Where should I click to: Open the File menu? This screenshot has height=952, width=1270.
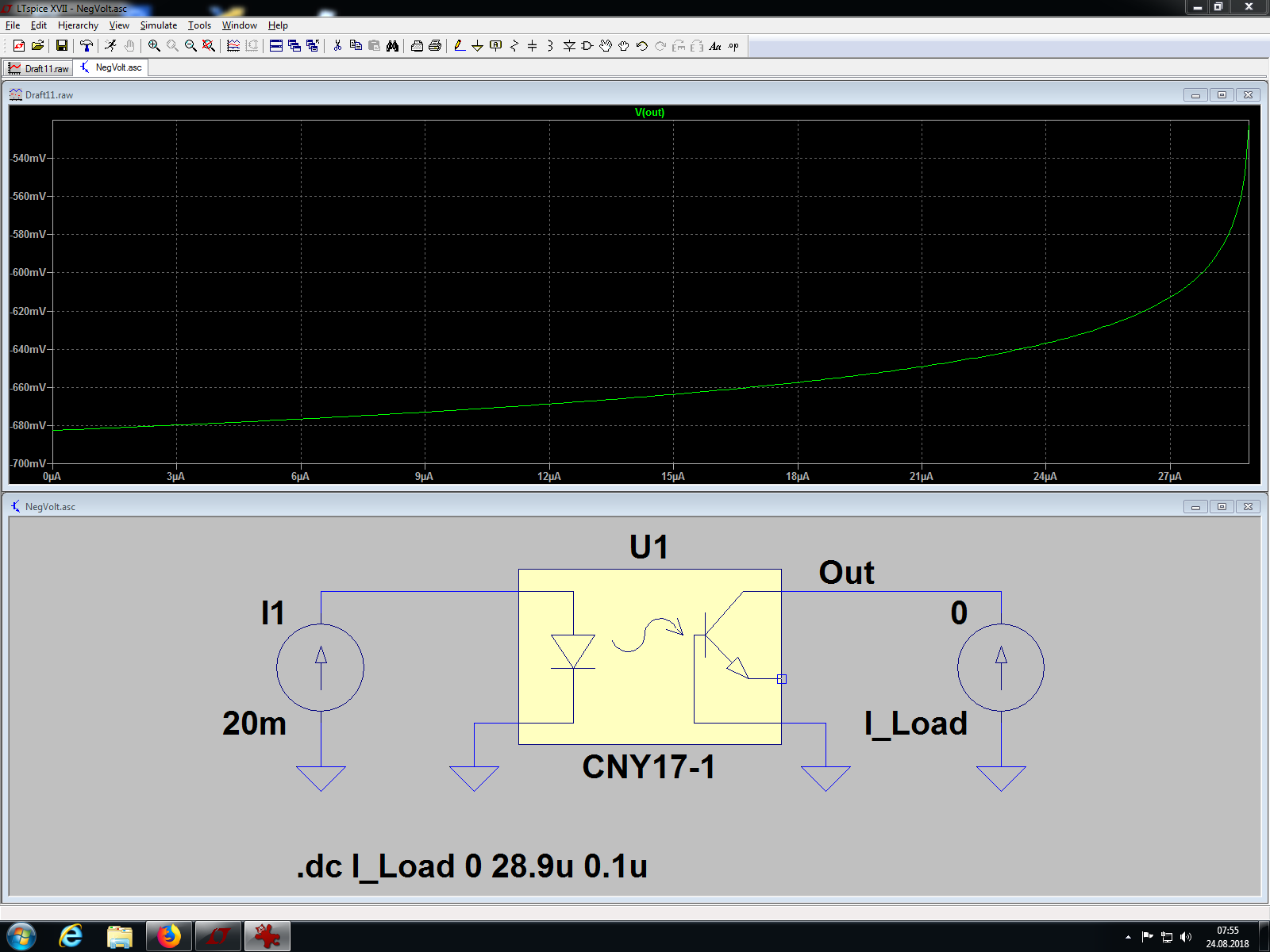click(x=13, y=25)
